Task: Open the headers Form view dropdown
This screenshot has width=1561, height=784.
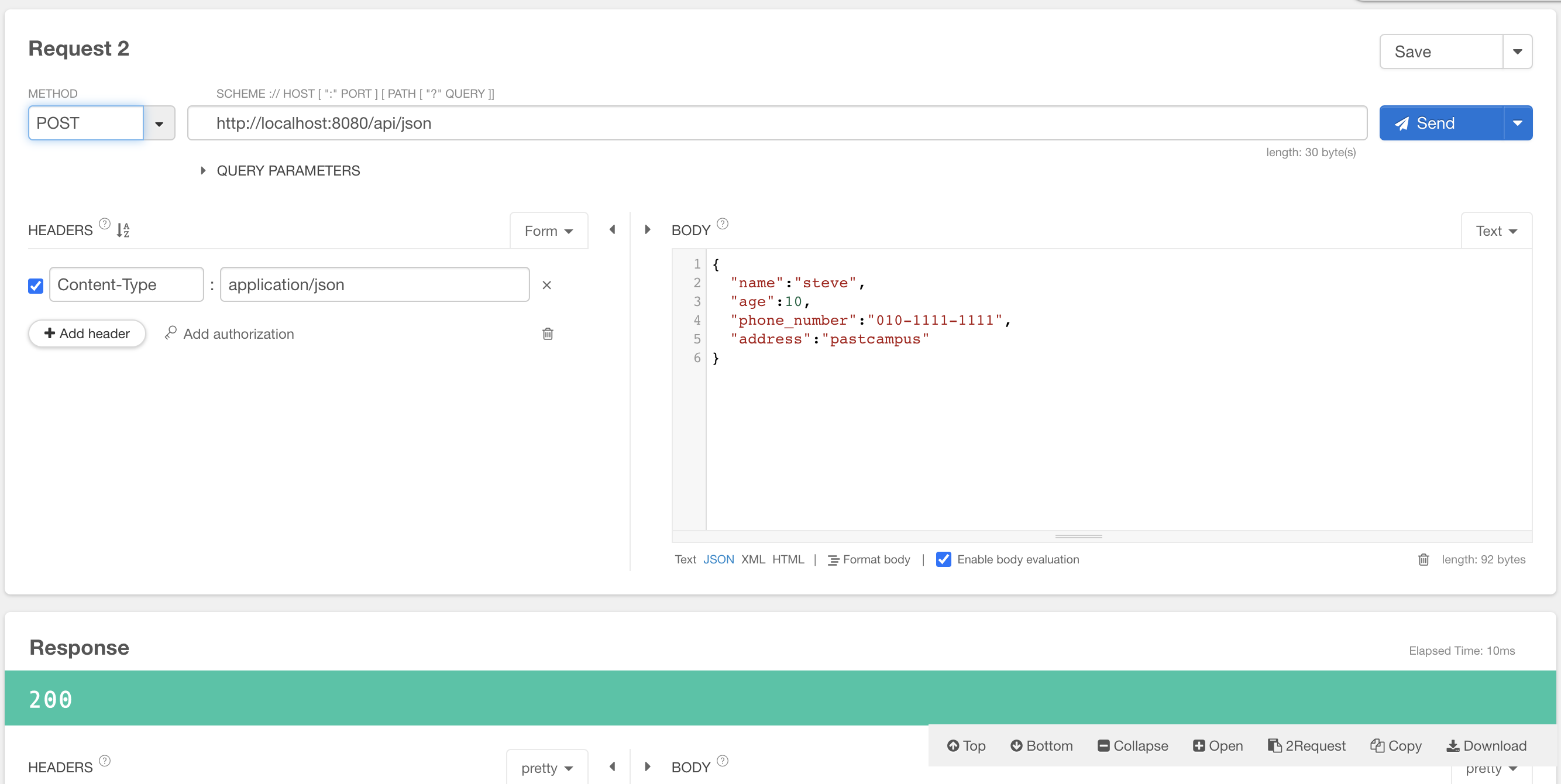Action: [x=548, y=231]
